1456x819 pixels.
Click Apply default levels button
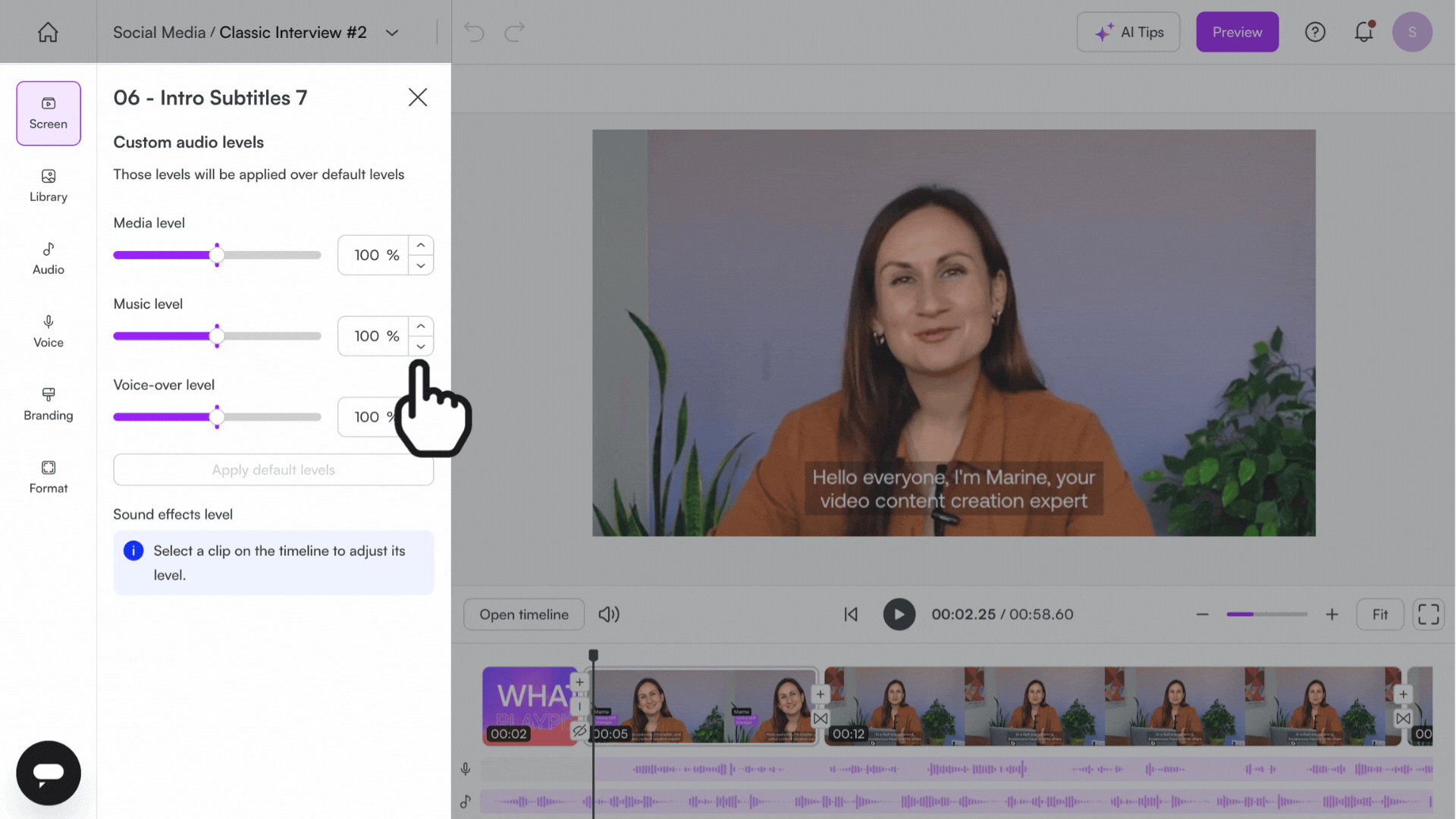pyautogui.click(x=274, y=469)
